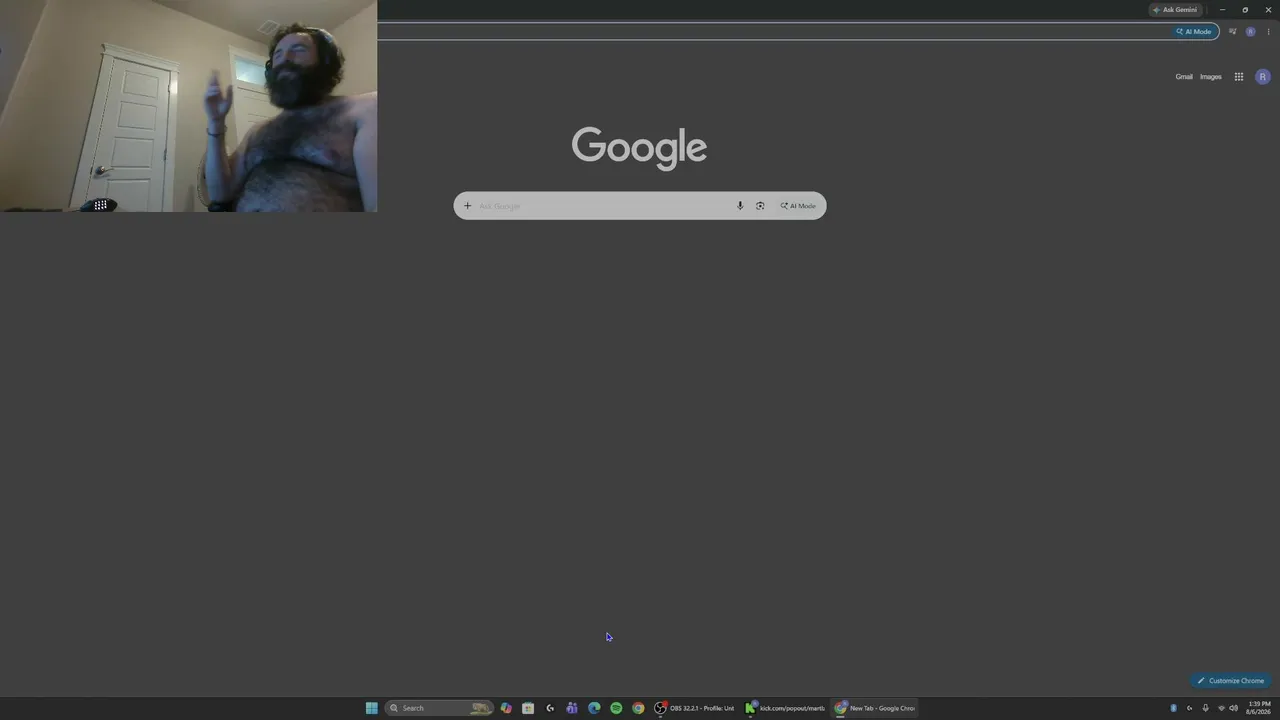Open the Images link

(1211, 77)
